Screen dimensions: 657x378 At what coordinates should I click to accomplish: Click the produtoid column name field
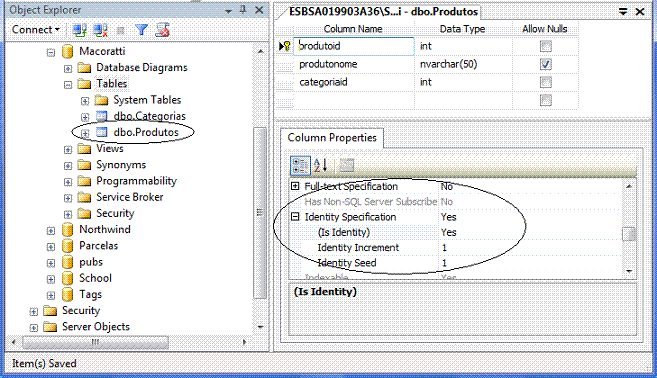click(354, 46)
